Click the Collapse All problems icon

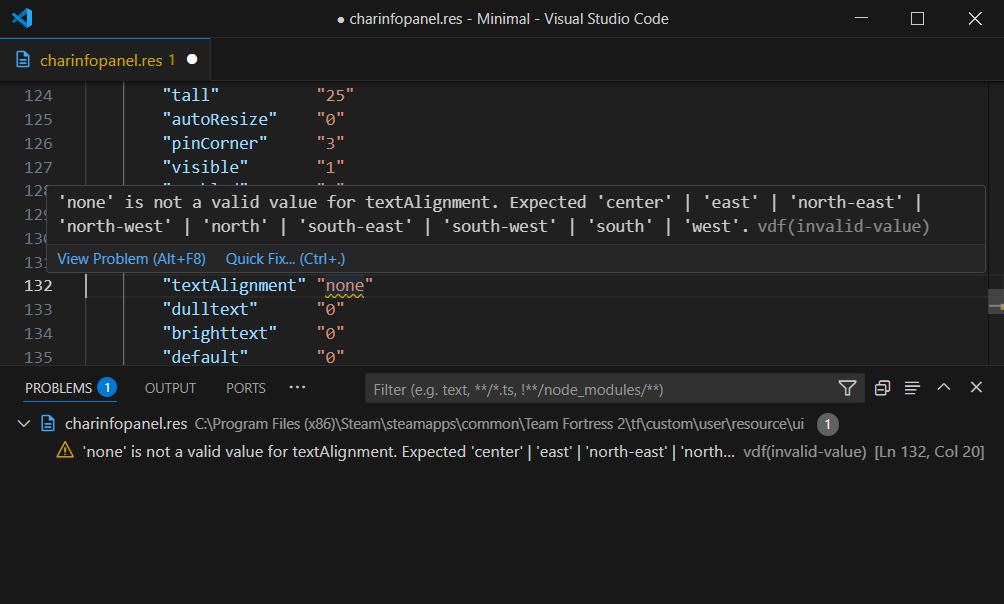[x=882, y=388]
